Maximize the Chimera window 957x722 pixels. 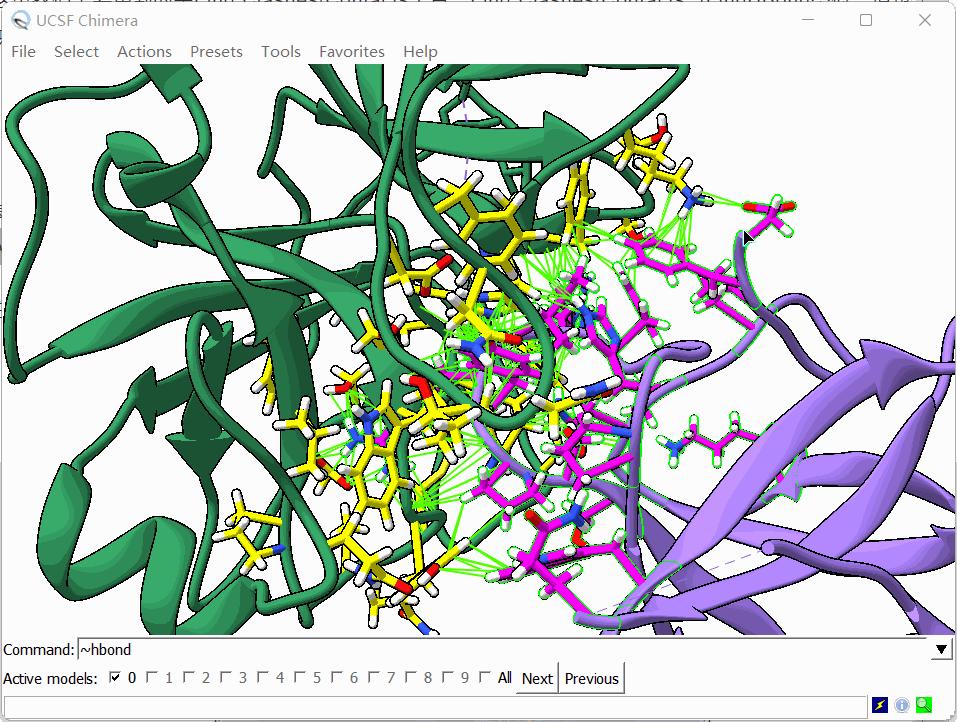865,20
